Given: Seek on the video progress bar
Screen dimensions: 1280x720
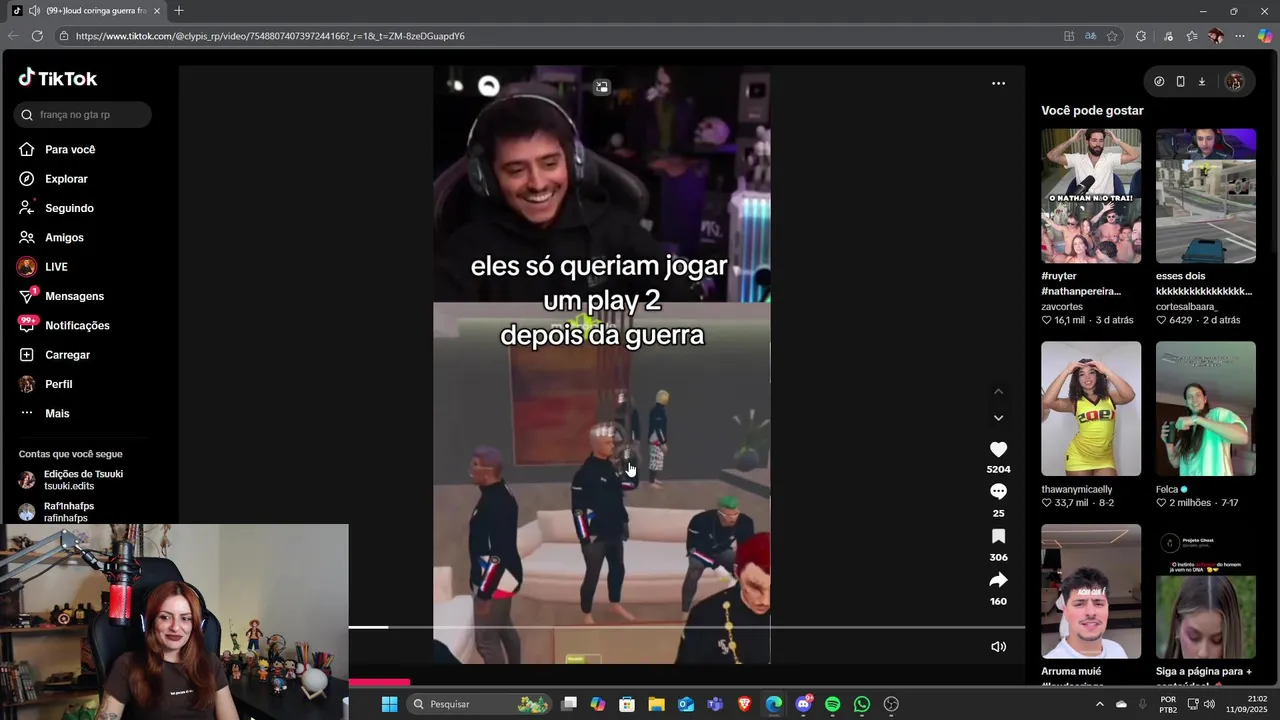Looking at the screenshot, I should pyautogui.click(x=686, y=627).
